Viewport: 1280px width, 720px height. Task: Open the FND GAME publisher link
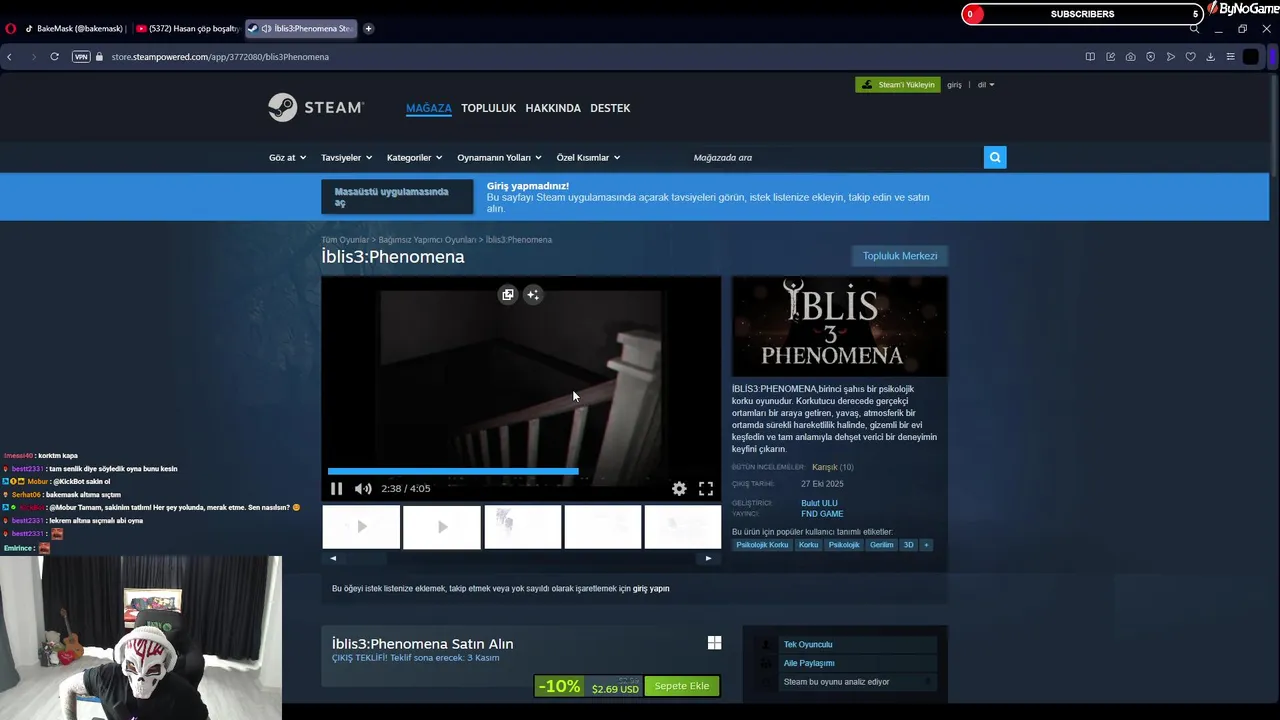point(822,514)
